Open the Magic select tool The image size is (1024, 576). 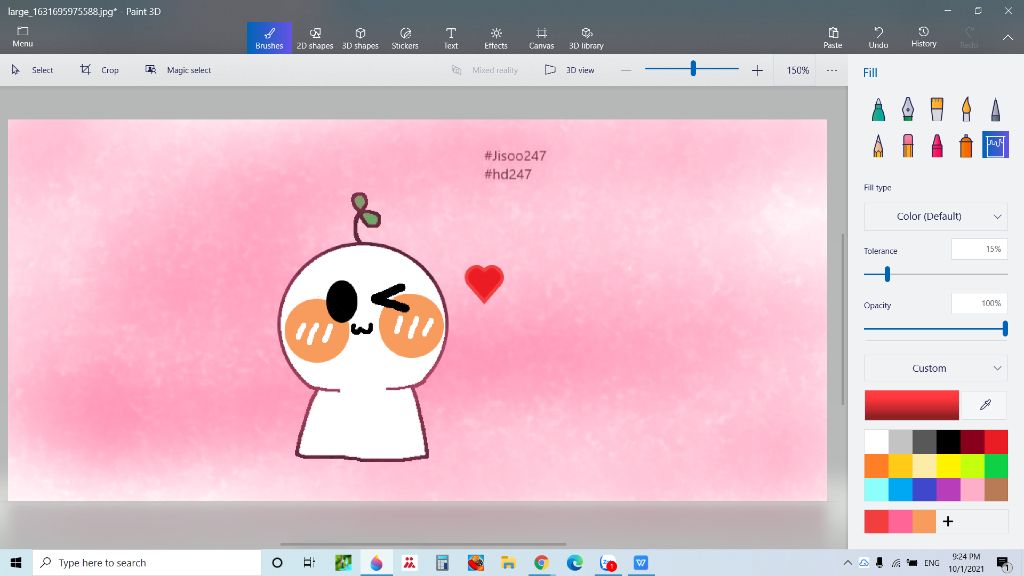pos(178,70)
